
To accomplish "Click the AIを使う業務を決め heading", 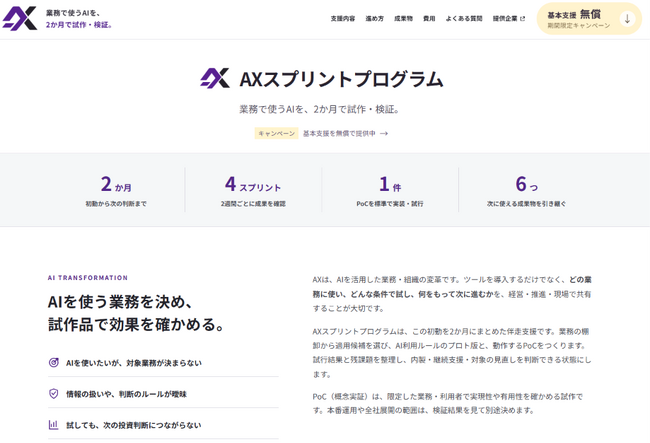I will point(136,313).
